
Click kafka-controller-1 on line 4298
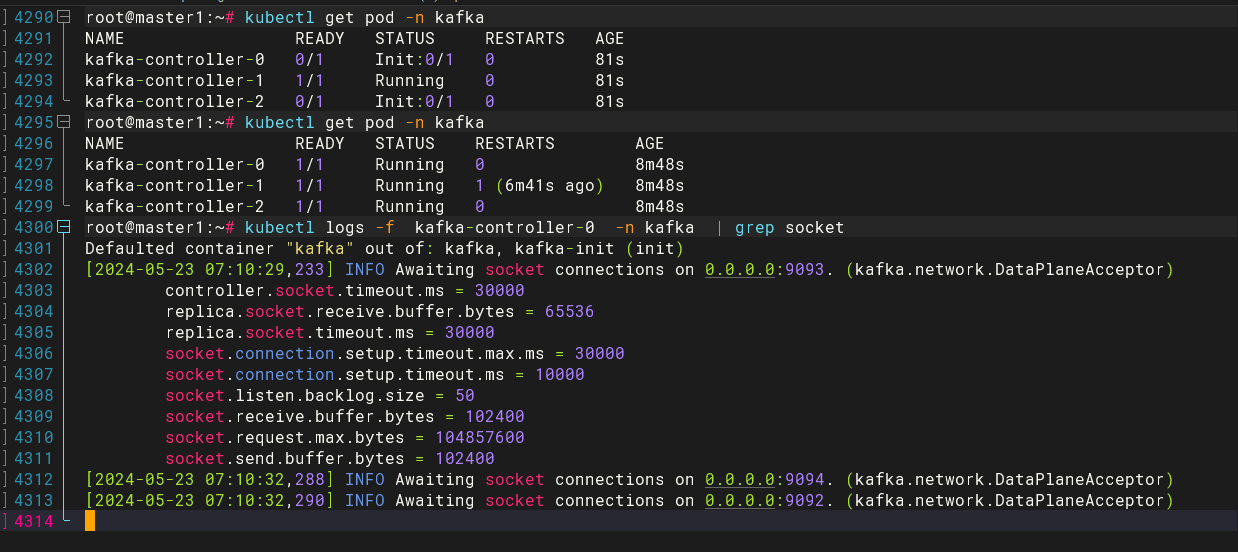click(x=175, y=185)
